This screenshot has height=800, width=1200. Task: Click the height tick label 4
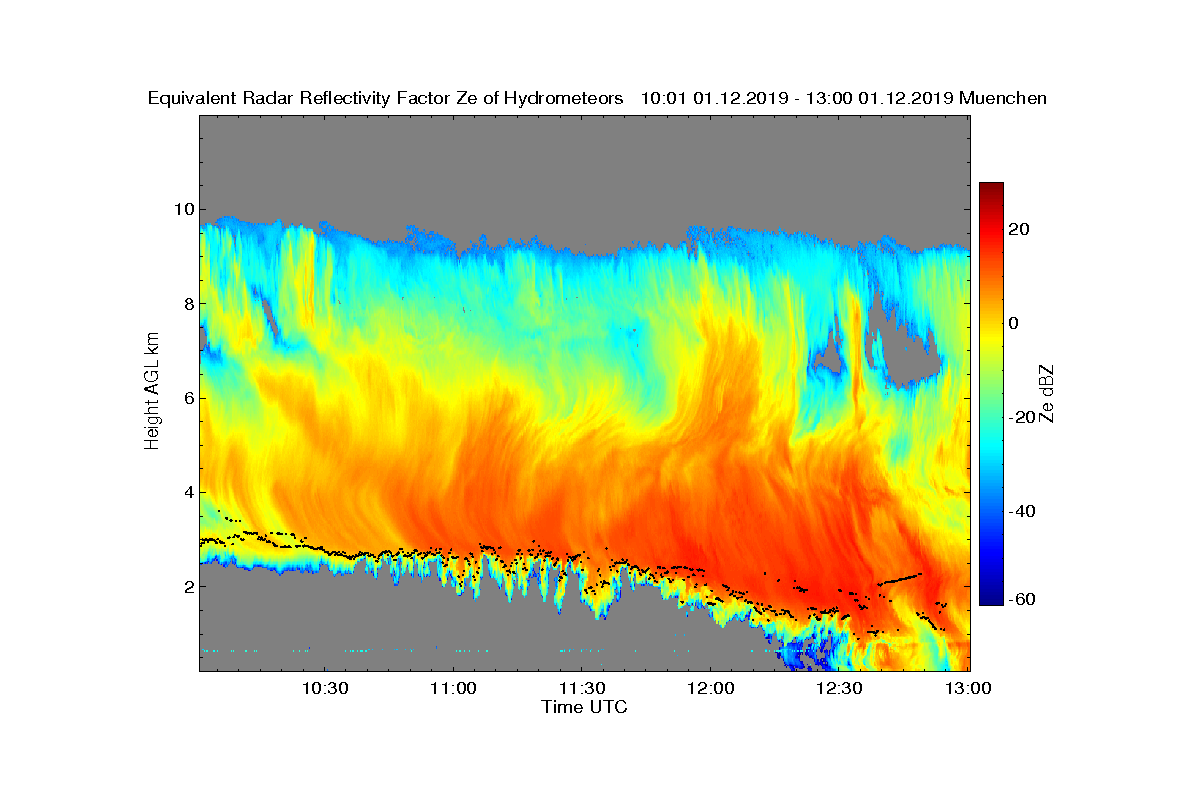tap(187, 492)
